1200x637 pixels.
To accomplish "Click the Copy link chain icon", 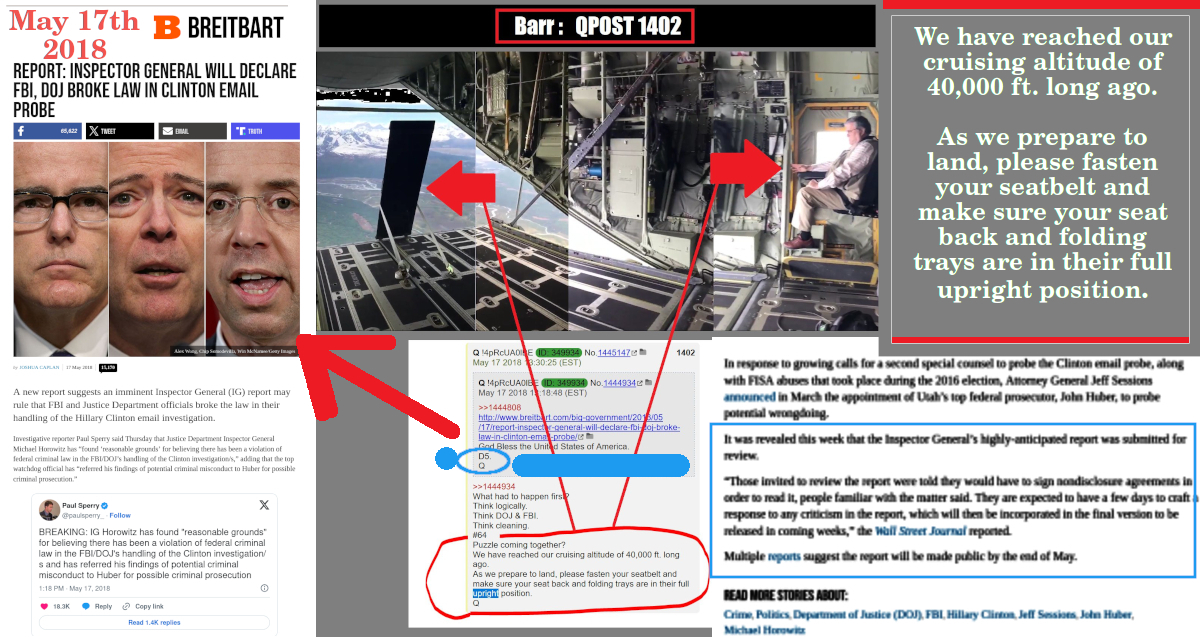I will (127, 606).
